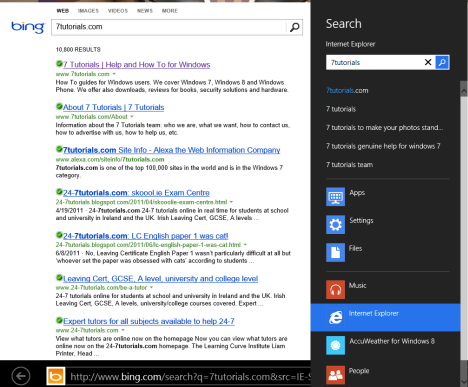Click the Bing logo
The width and height of the screenshot is (468, 387).
28,27
